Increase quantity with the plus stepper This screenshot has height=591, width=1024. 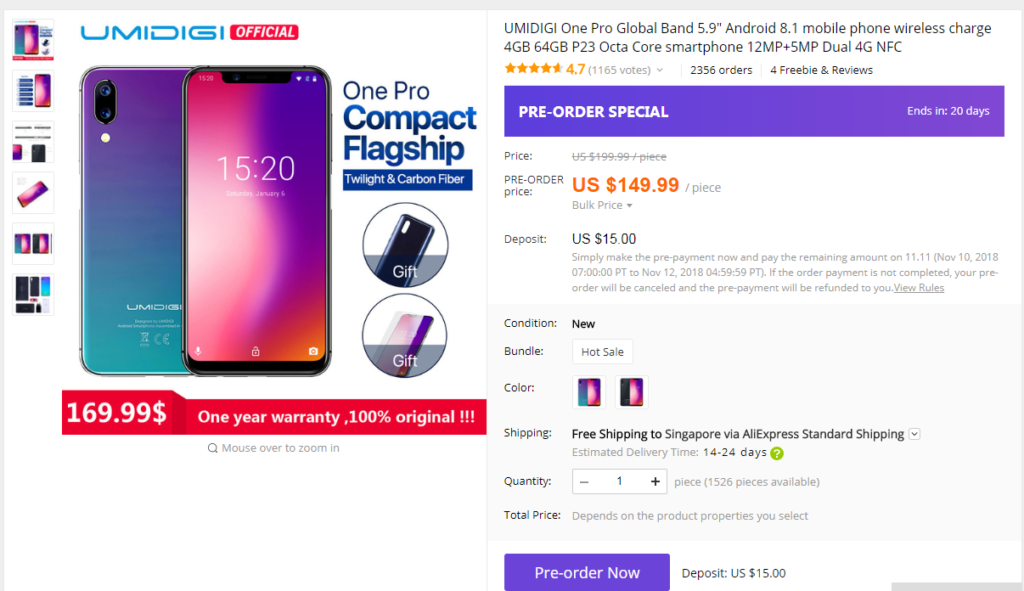655,481
